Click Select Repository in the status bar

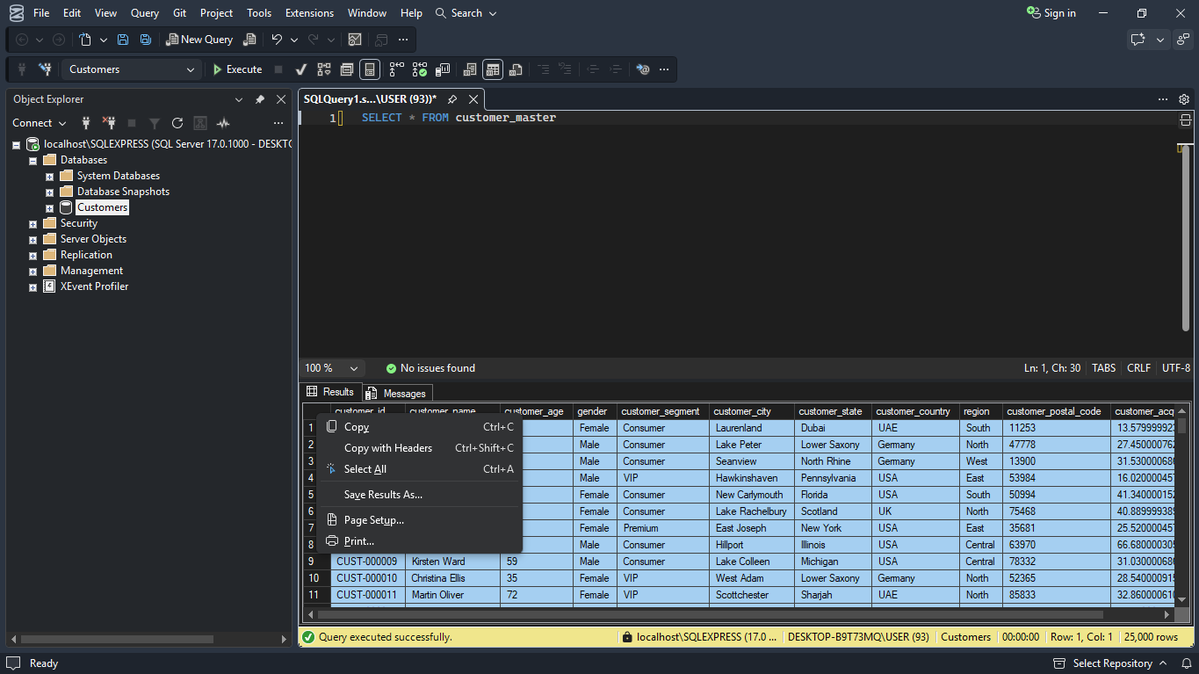pyautogui.click(x=1110, y=663)
